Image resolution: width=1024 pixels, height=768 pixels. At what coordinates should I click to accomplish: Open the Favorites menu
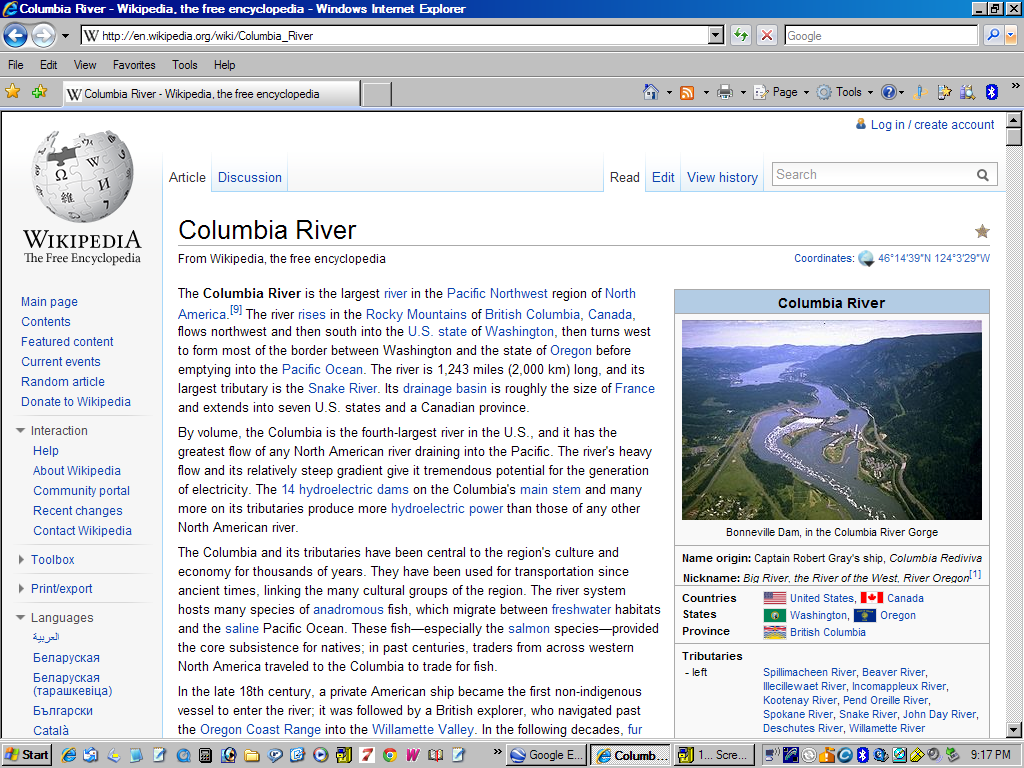click(x=134, y=65)
